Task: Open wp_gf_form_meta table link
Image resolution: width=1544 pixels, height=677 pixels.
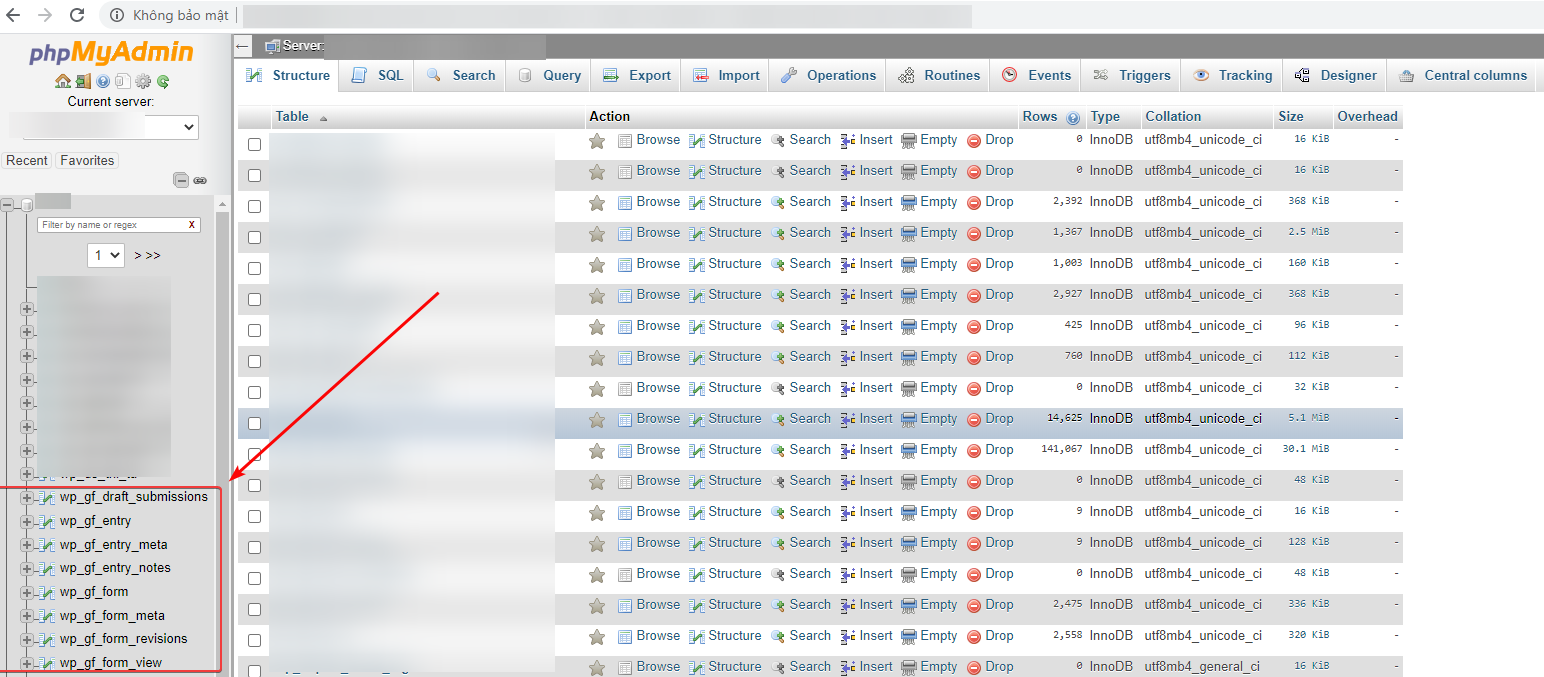Action: coord(112,616)
